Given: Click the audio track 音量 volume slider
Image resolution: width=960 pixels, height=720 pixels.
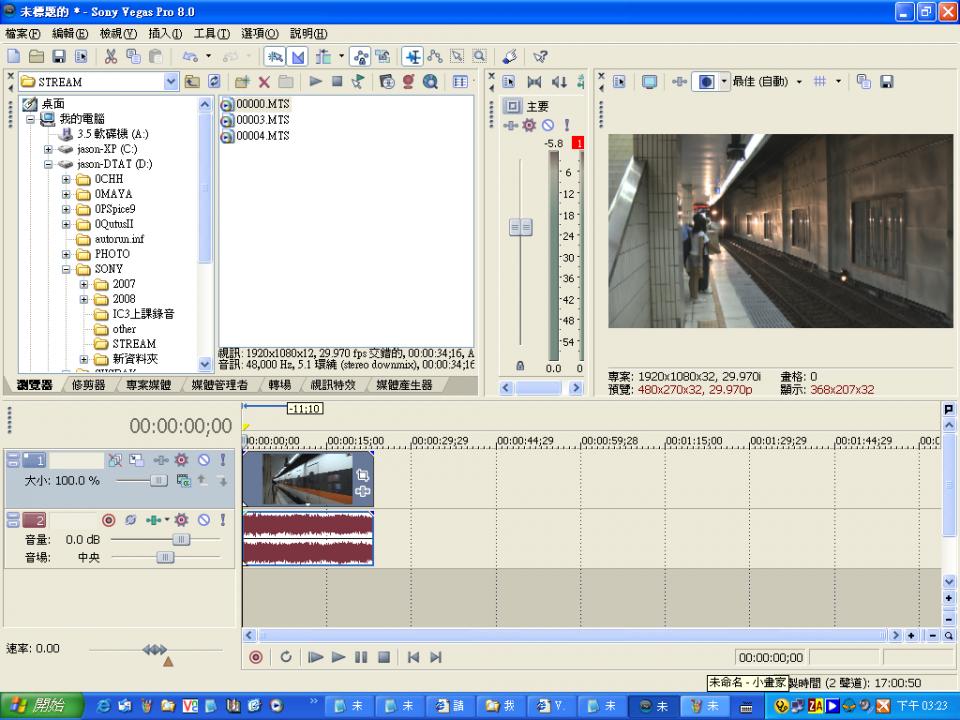Looking at the screenshot, I should [180, 540].
